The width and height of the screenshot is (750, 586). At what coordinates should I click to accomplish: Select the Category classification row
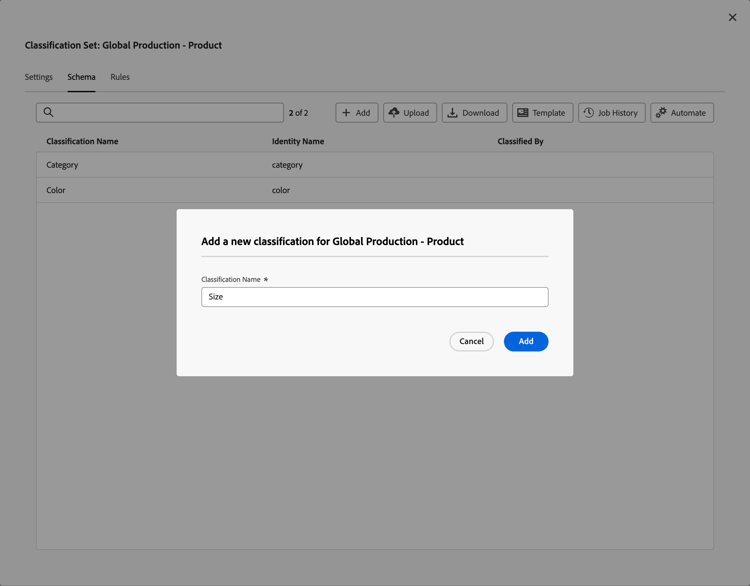[x=375, y=165]
